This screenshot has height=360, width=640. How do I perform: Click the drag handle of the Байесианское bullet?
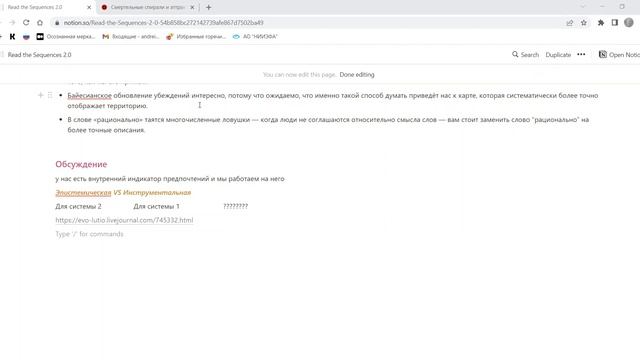[x=50, y=95]
